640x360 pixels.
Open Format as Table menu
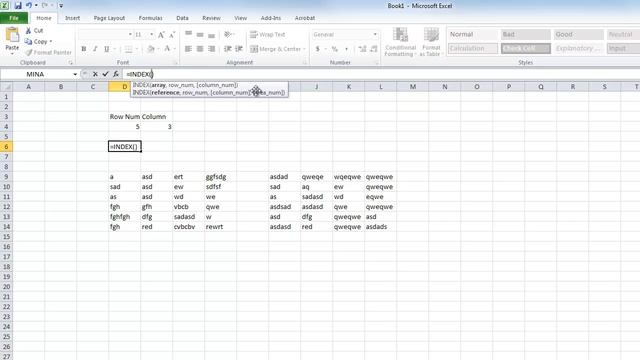coord(431,42)
